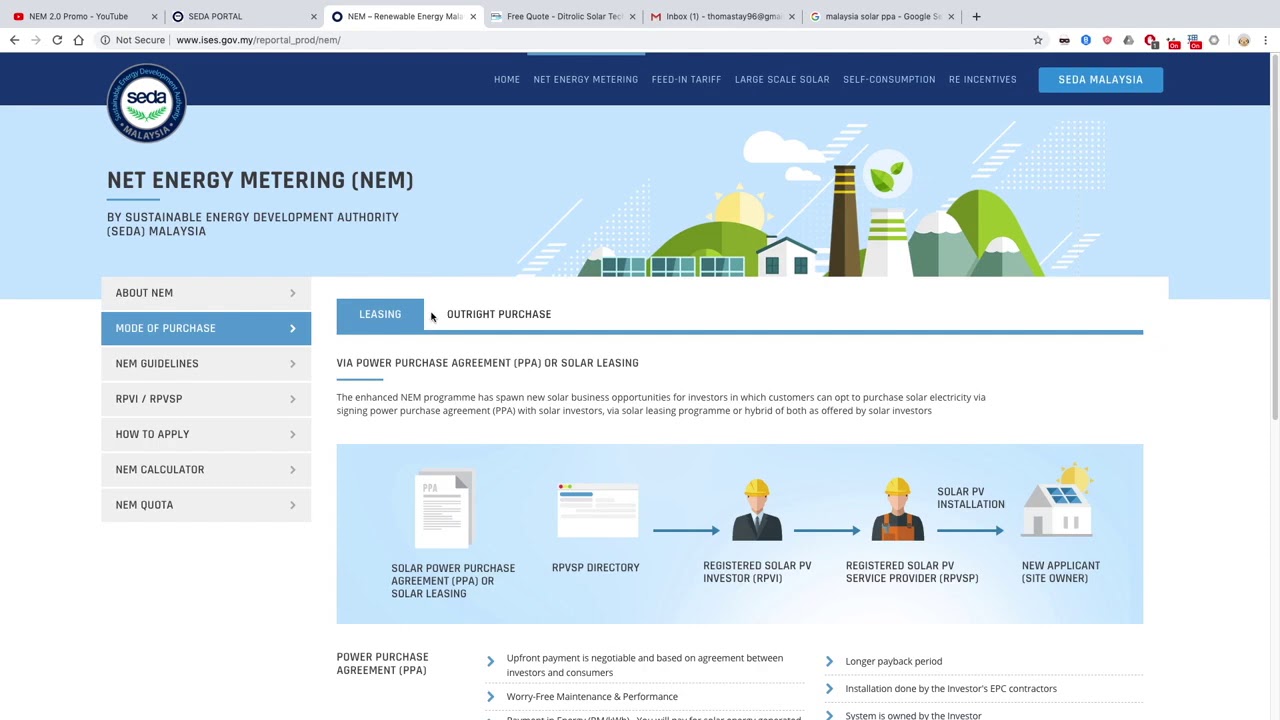Open the Google Drive extension icon
Image resolution: width=1280 pixels, height=720 pixels.
1129,40
